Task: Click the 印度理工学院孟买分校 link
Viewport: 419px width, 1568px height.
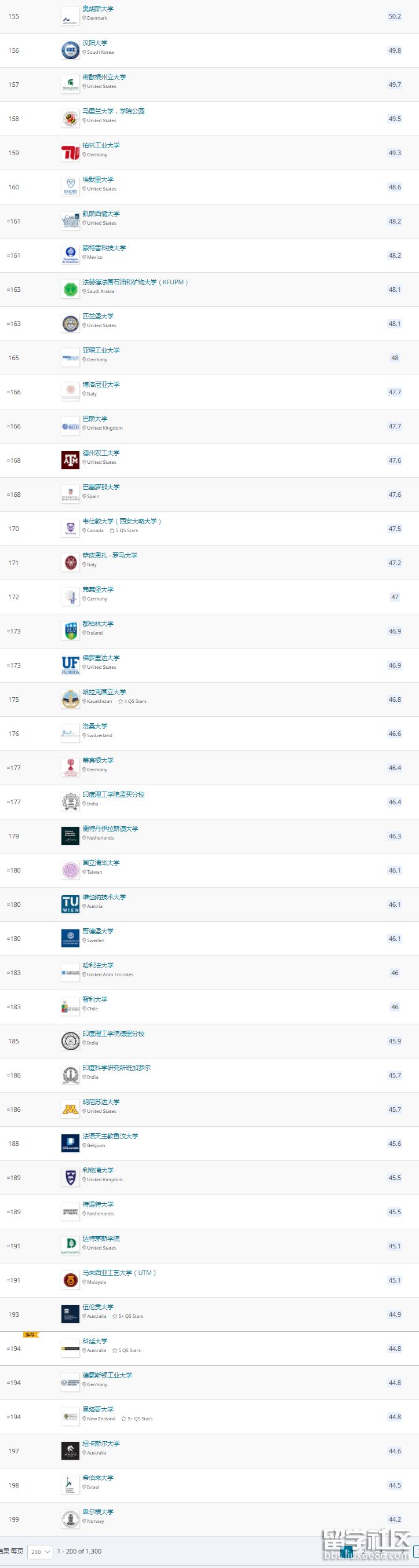Action: [x=114, y=794]
